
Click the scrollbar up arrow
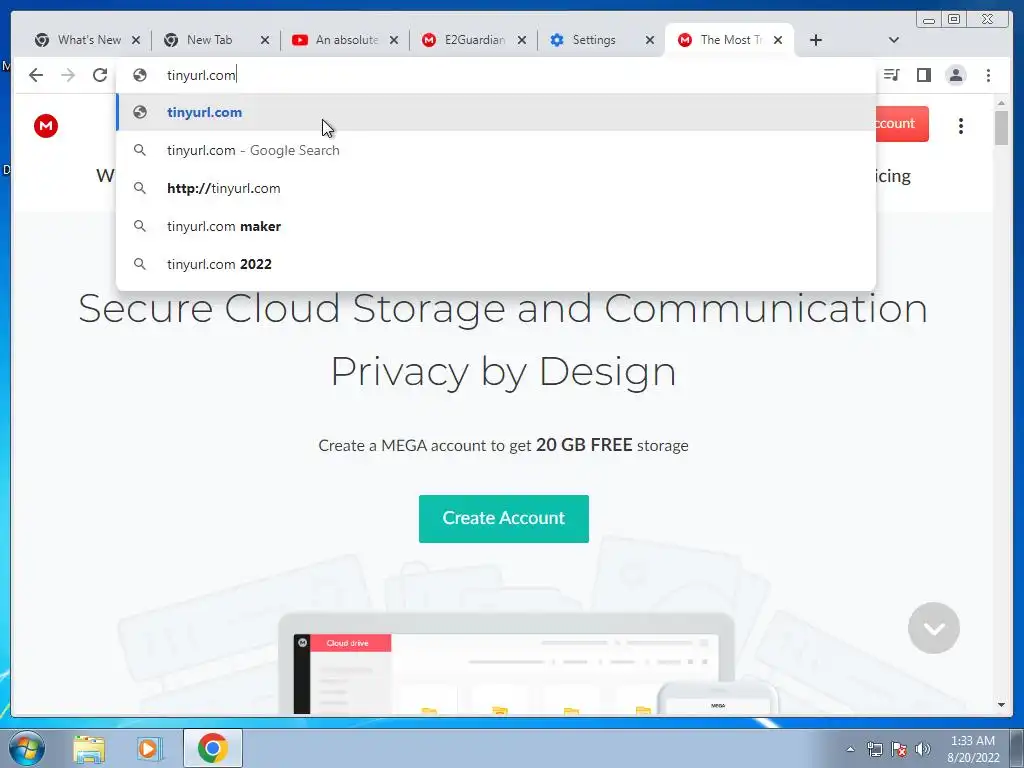pyautogui.click(x=1001, y=103)
